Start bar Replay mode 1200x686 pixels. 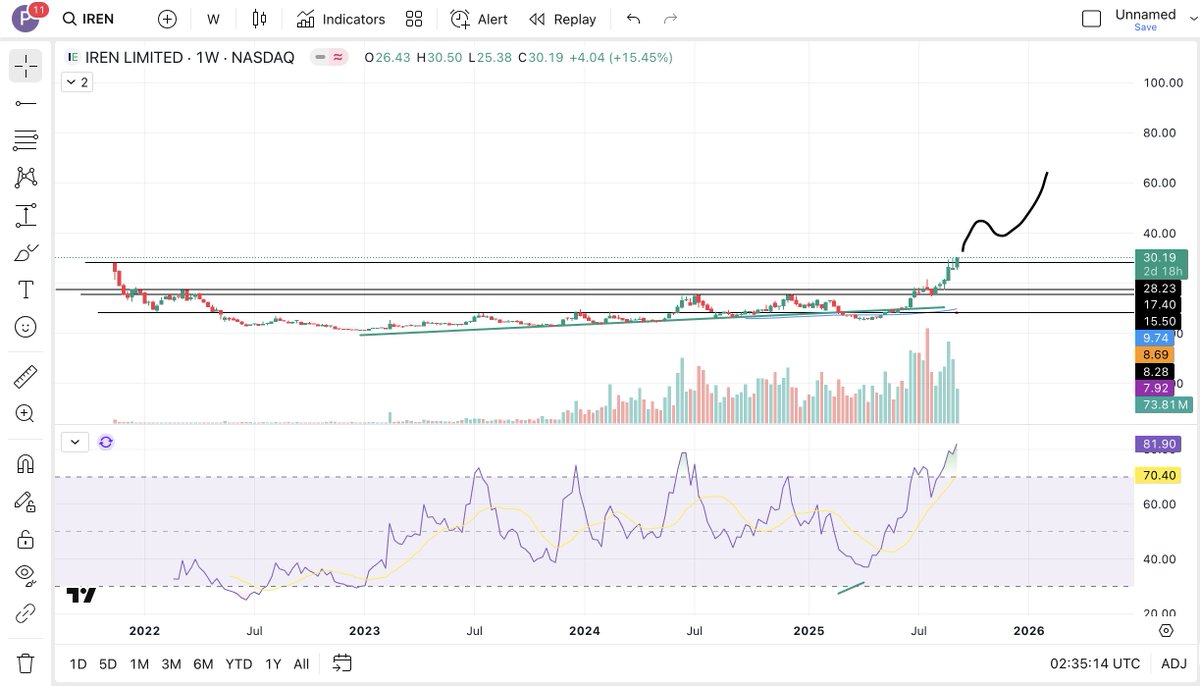(563, 19)
